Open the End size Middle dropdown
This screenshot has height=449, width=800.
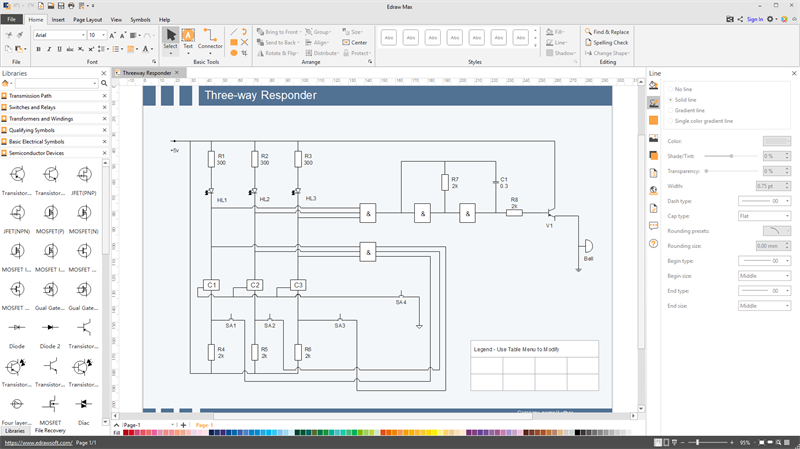click(764, 306)
